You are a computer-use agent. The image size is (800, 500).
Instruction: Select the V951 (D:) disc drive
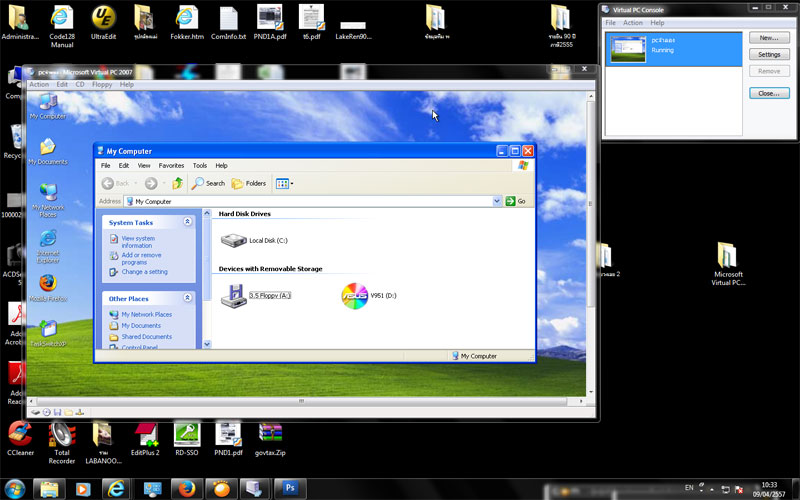tap(368, 296)
